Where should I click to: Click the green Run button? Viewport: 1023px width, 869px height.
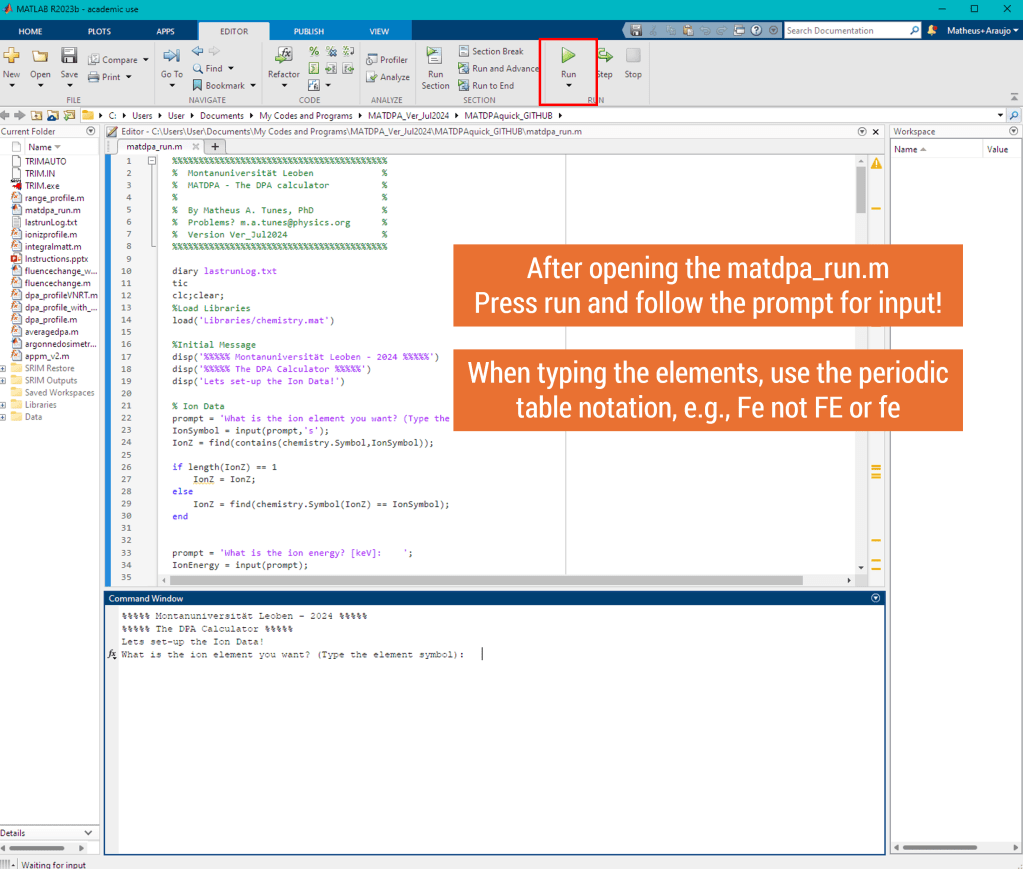568,56
